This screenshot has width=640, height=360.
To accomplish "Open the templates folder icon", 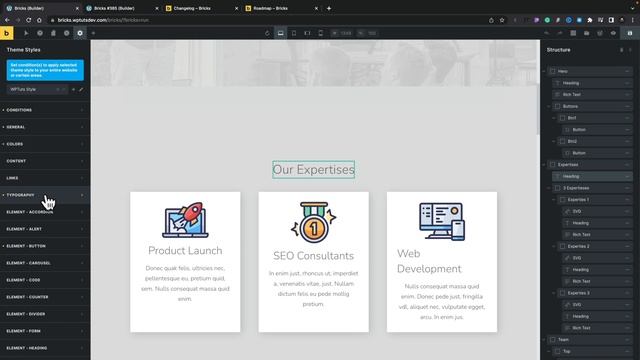I will pos(587,33).
